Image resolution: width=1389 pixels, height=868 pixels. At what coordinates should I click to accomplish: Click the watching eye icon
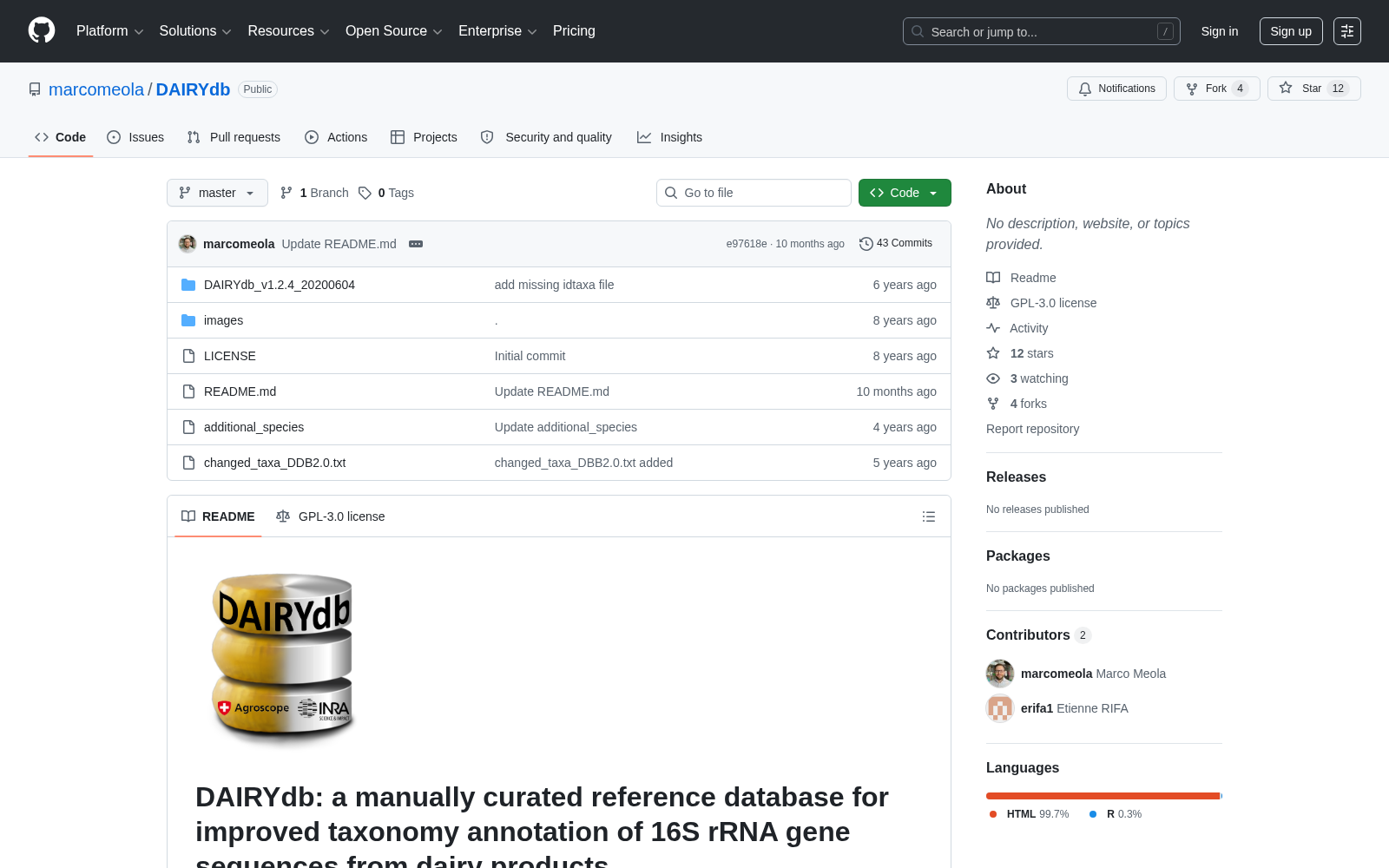tap(993, 378)
